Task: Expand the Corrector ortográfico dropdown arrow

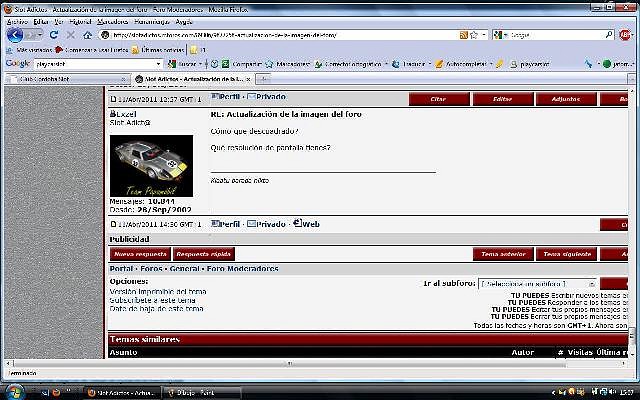Action: (x=386, y=64)
